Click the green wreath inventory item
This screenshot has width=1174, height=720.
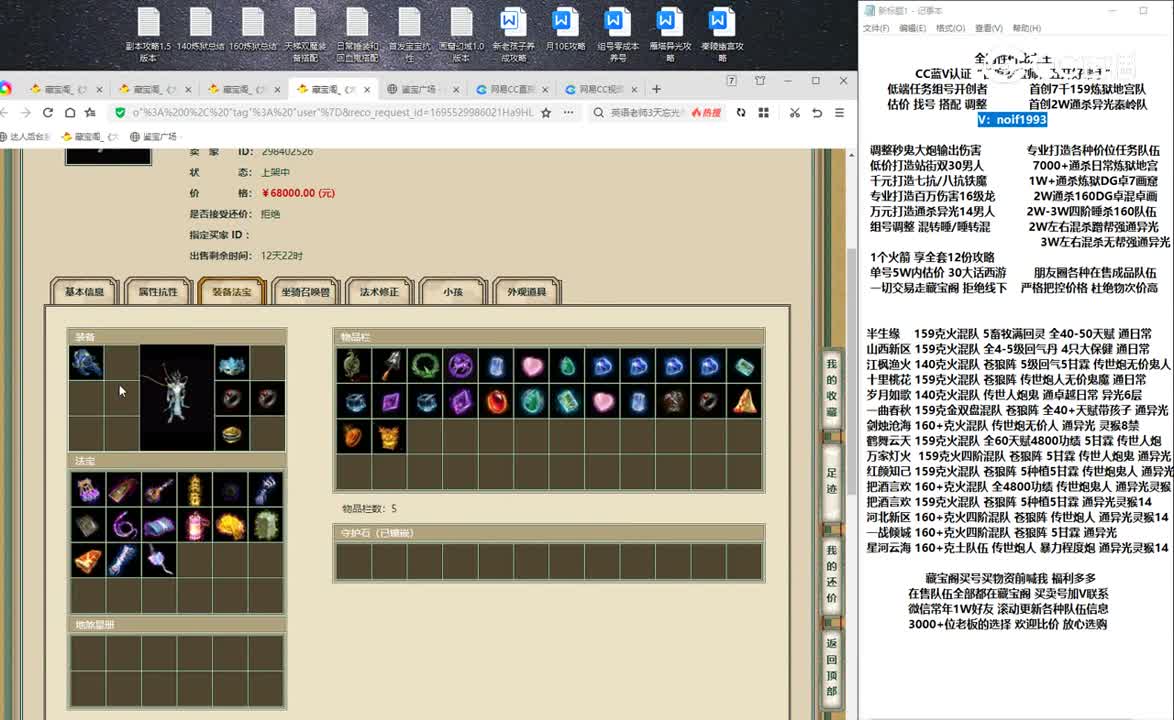pyautogui.click(x=425, y=365)
